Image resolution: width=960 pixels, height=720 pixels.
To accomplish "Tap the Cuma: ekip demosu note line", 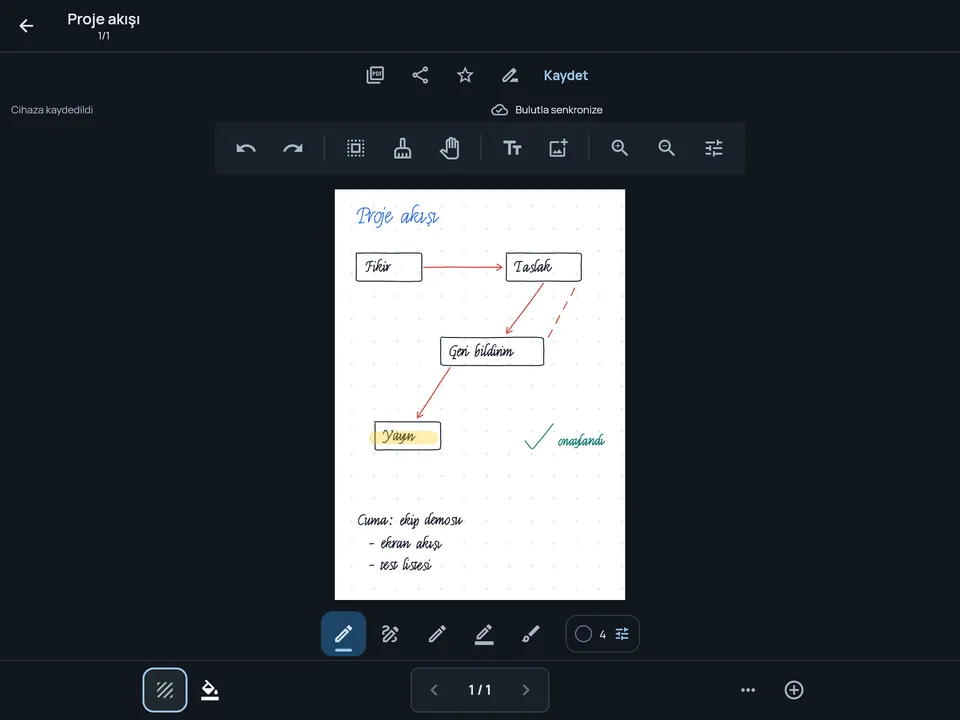I will 410,520.
